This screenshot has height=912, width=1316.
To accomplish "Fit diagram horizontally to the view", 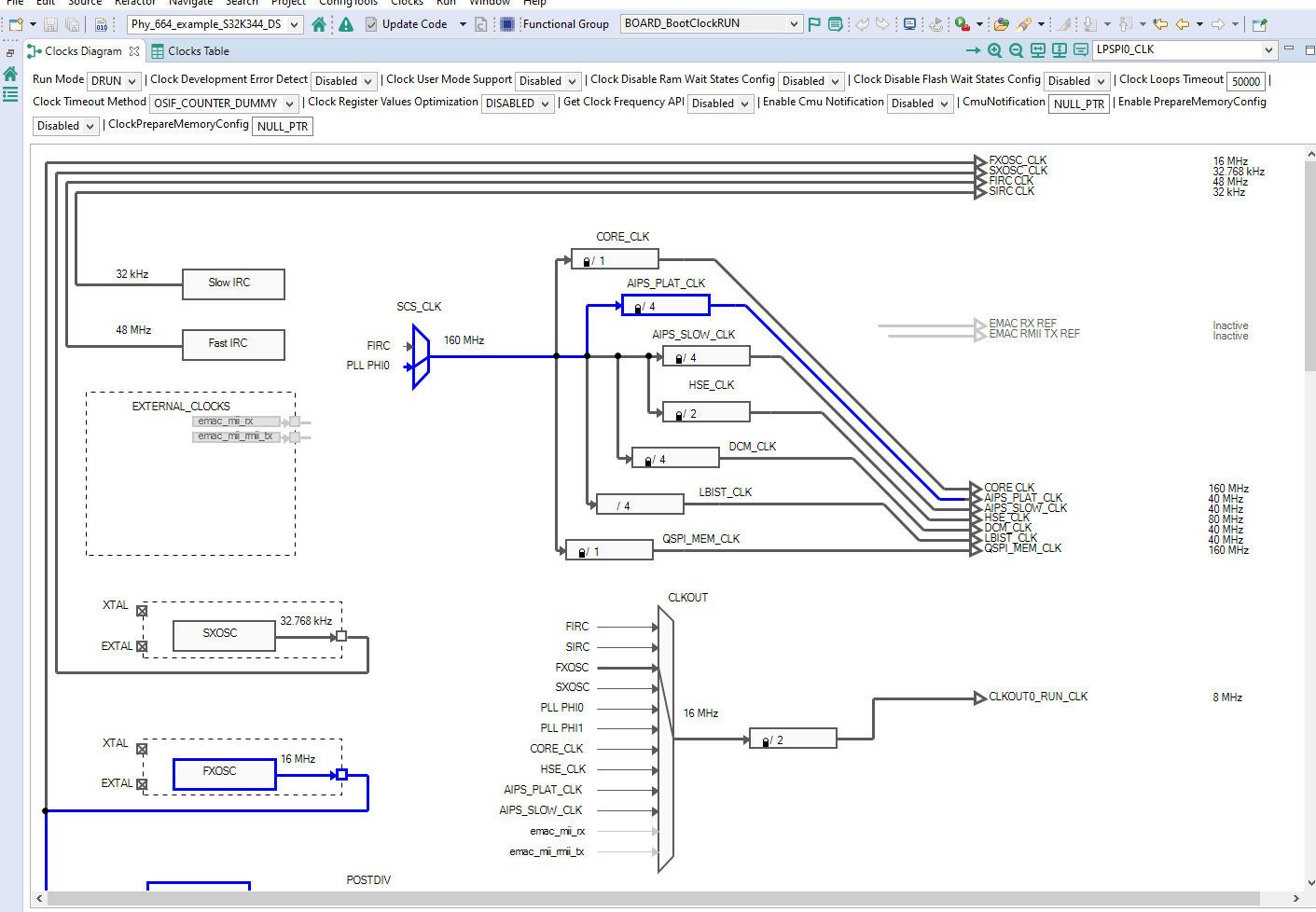I will click(1036, 50).
